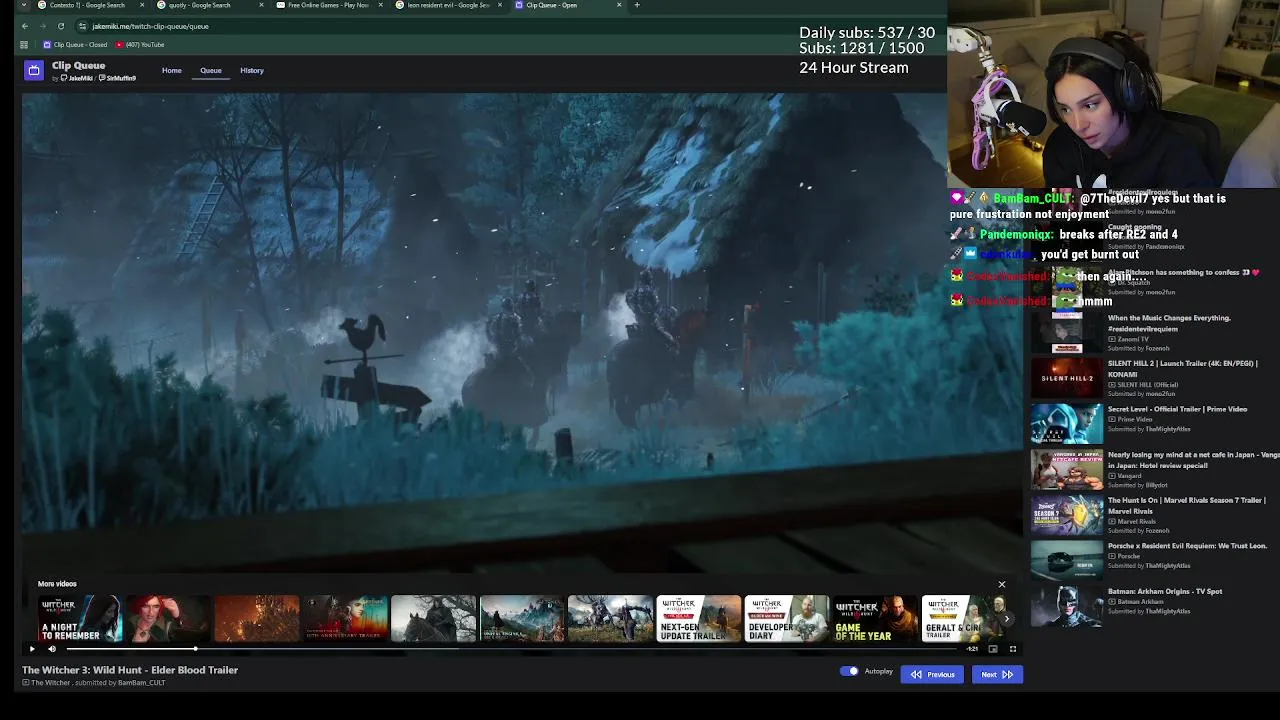Click site info icon in address bar
This screenshot has height=720, width=1280.
pyautogui.click(x=82, y=26)
